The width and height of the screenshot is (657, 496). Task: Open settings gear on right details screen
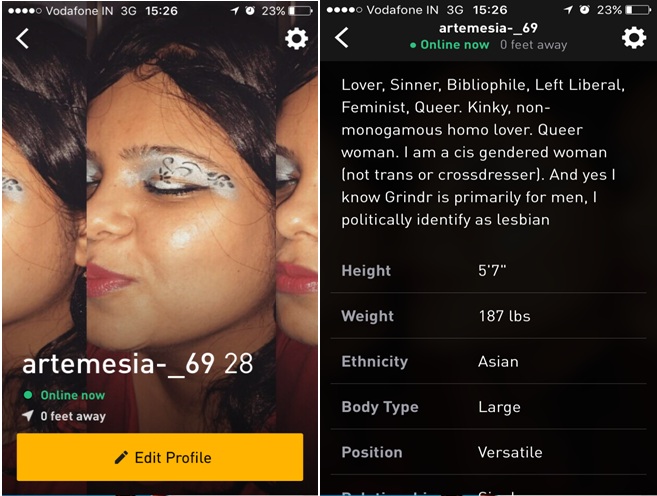634,38
